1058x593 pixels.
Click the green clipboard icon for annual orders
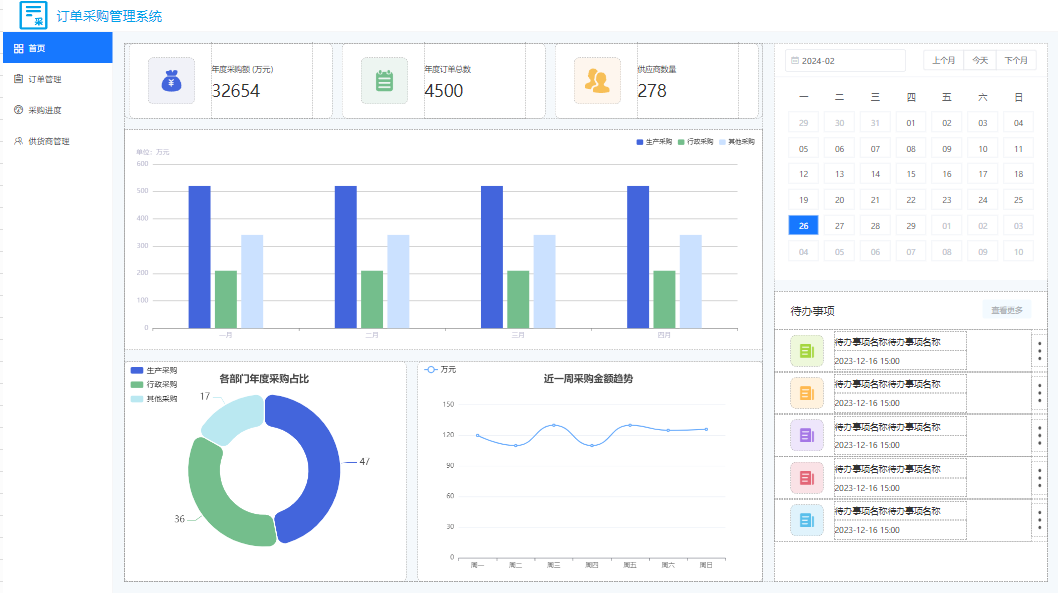pyautogui.click(x=384, y=81)
